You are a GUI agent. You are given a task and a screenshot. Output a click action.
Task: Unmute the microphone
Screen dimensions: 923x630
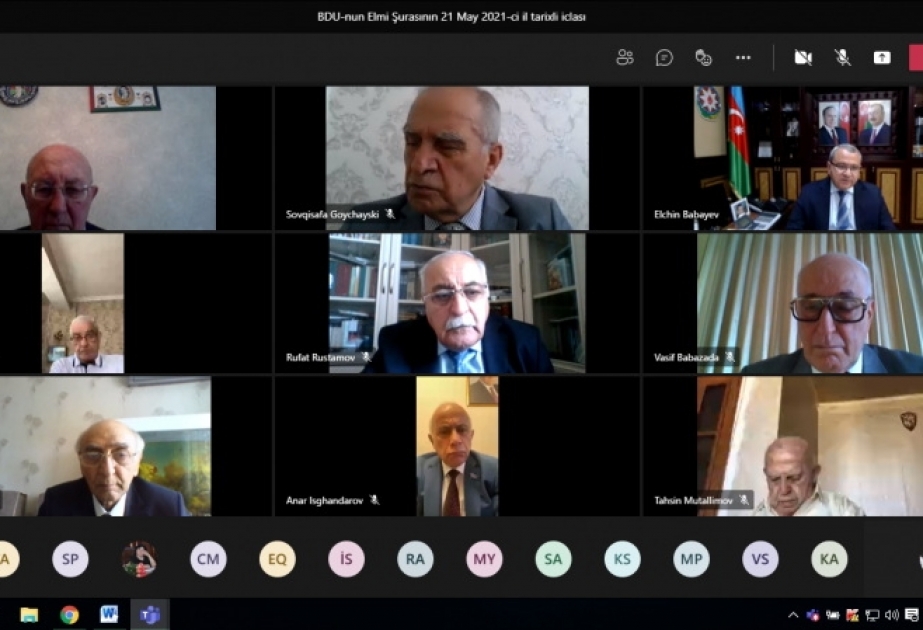(x=842, y=58)
